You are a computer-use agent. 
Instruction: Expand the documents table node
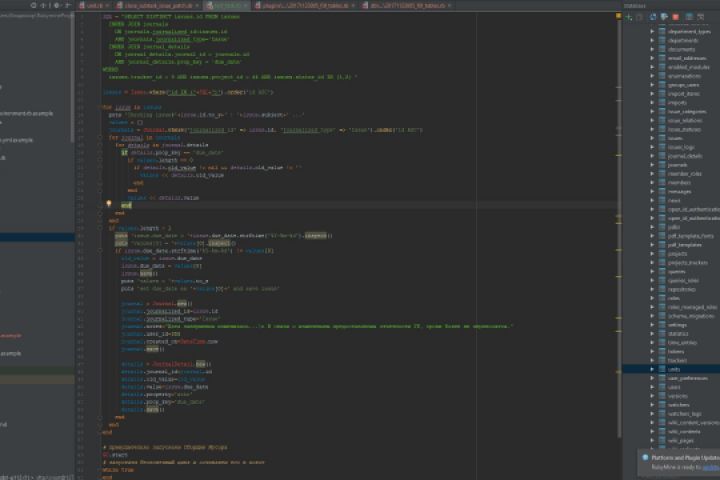[x=652, y=49]
